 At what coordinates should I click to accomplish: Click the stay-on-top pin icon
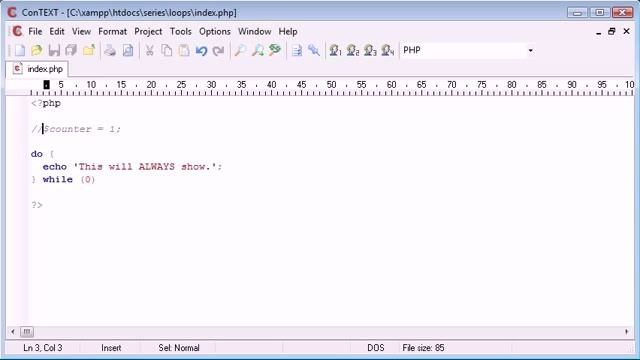click(x=314, y=51)
